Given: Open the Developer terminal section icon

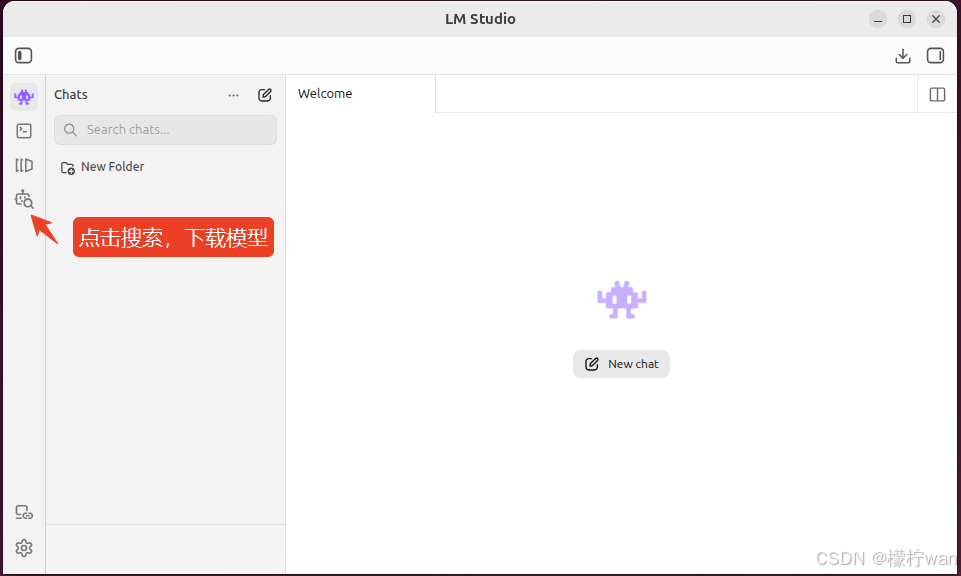Looking at the screenshot, I should pos(24,131).
